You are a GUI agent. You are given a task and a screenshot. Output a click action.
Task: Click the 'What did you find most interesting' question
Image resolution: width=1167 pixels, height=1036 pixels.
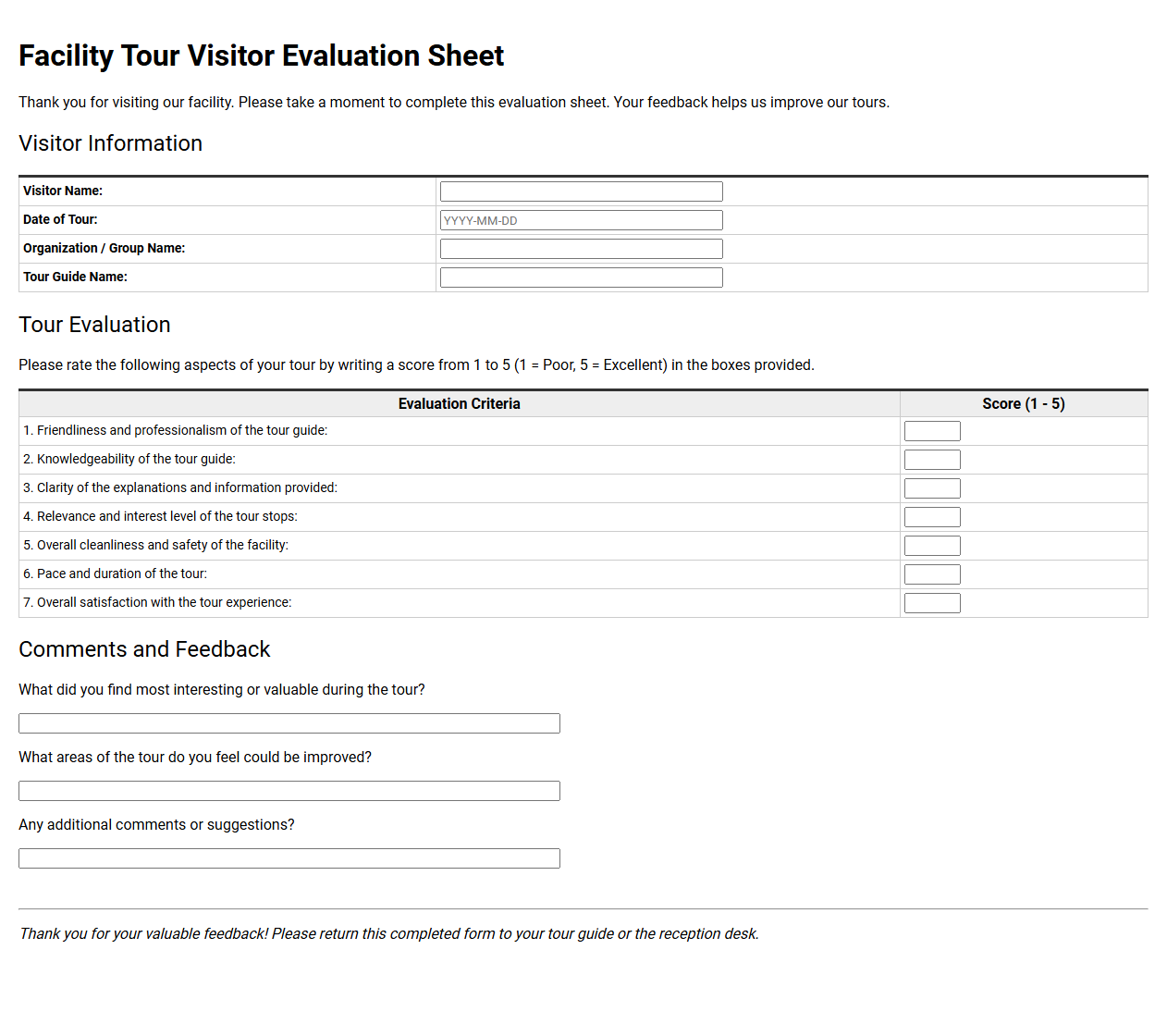222,689
